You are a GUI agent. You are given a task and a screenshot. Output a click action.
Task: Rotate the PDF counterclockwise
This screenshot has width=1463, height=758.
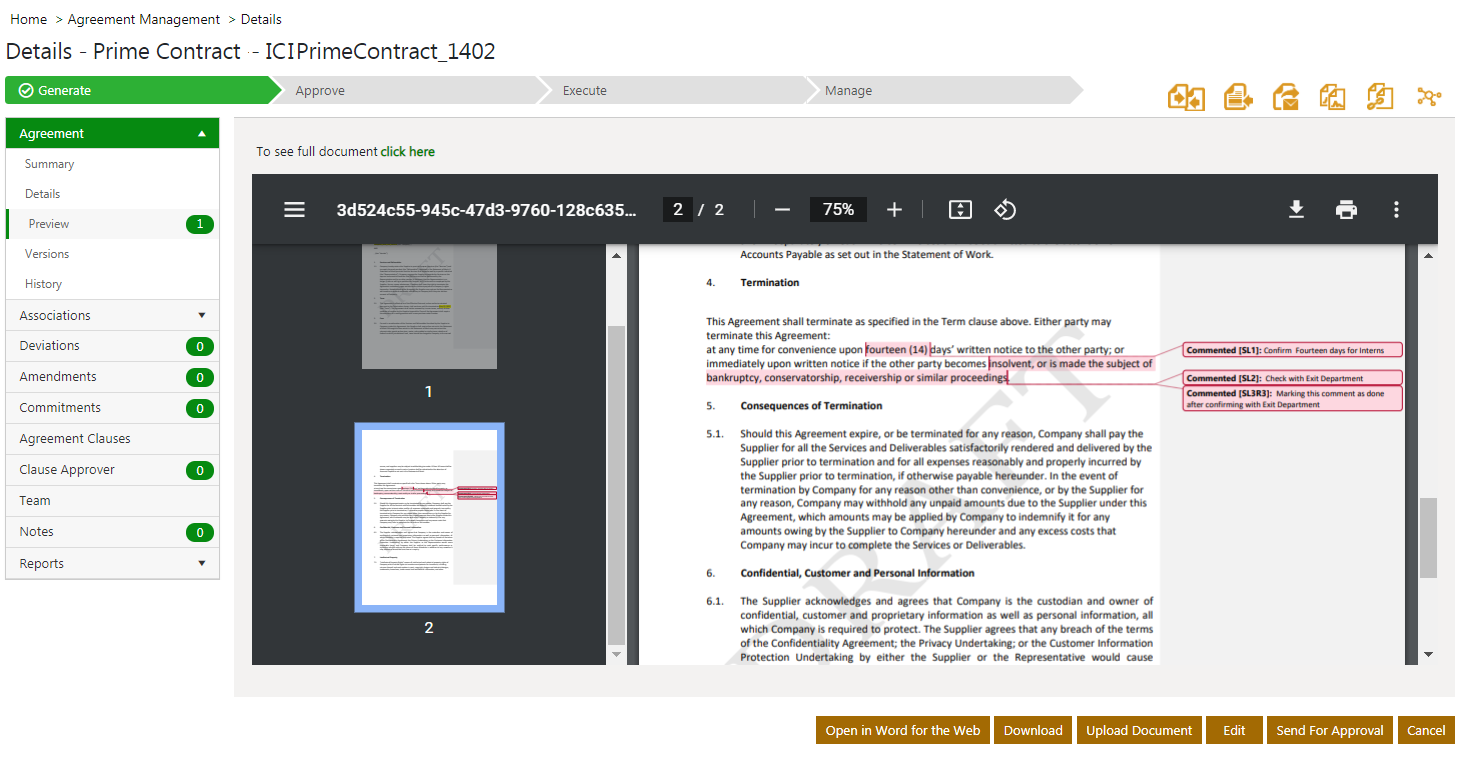coord(1005,210)
